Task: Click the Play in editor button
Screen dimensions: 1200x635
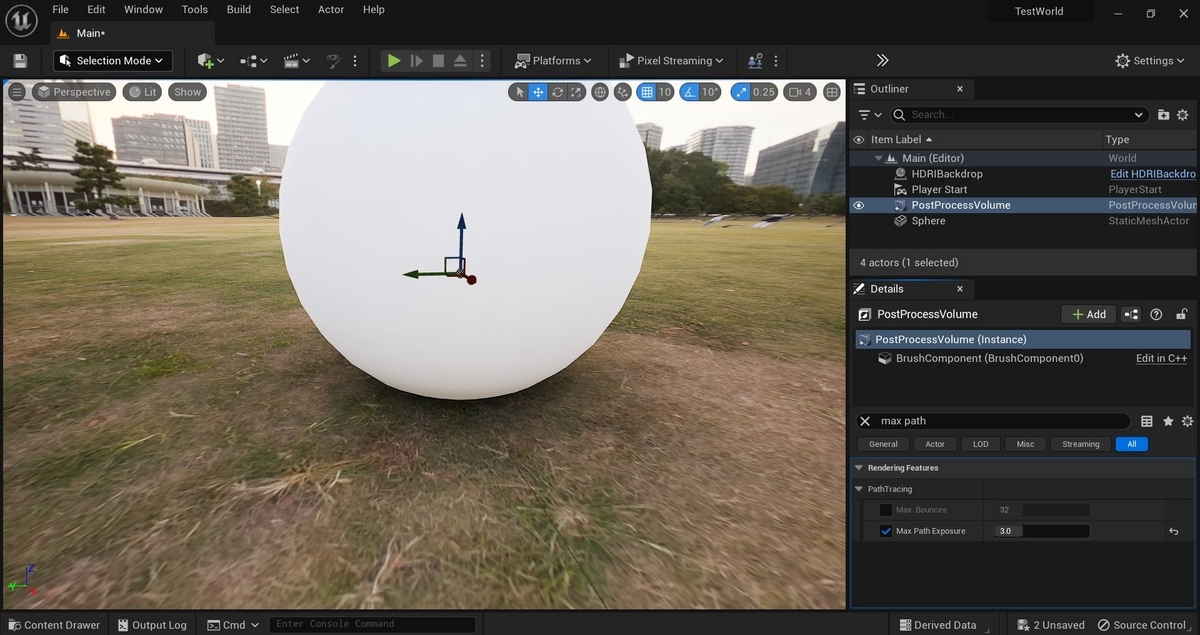Action: pos(394,61)
